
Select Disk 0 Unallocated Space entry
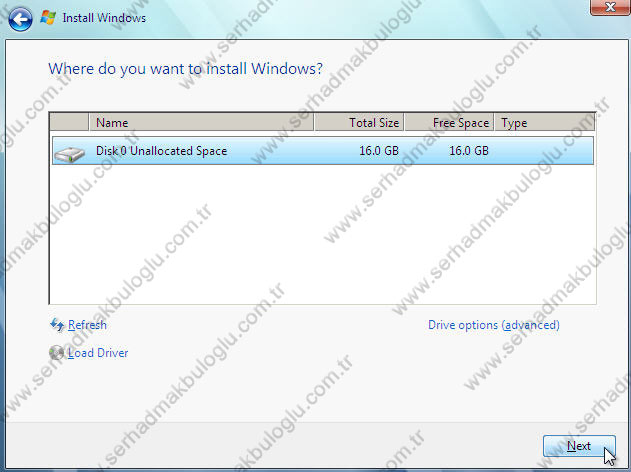coord(161,151)
